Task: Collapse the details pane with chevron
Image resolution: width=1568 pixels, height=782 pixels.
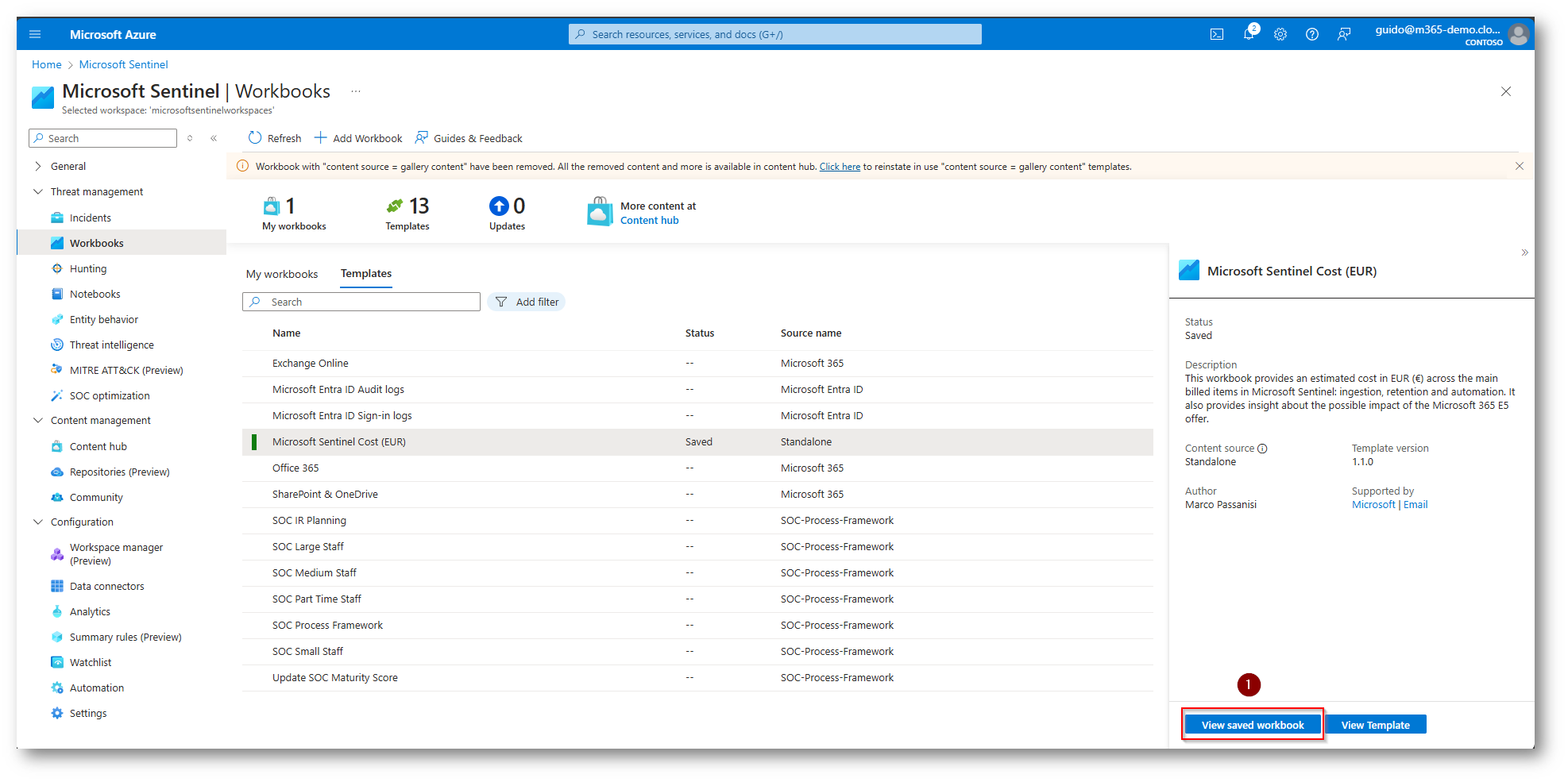Action: [x=1524, y=252]
